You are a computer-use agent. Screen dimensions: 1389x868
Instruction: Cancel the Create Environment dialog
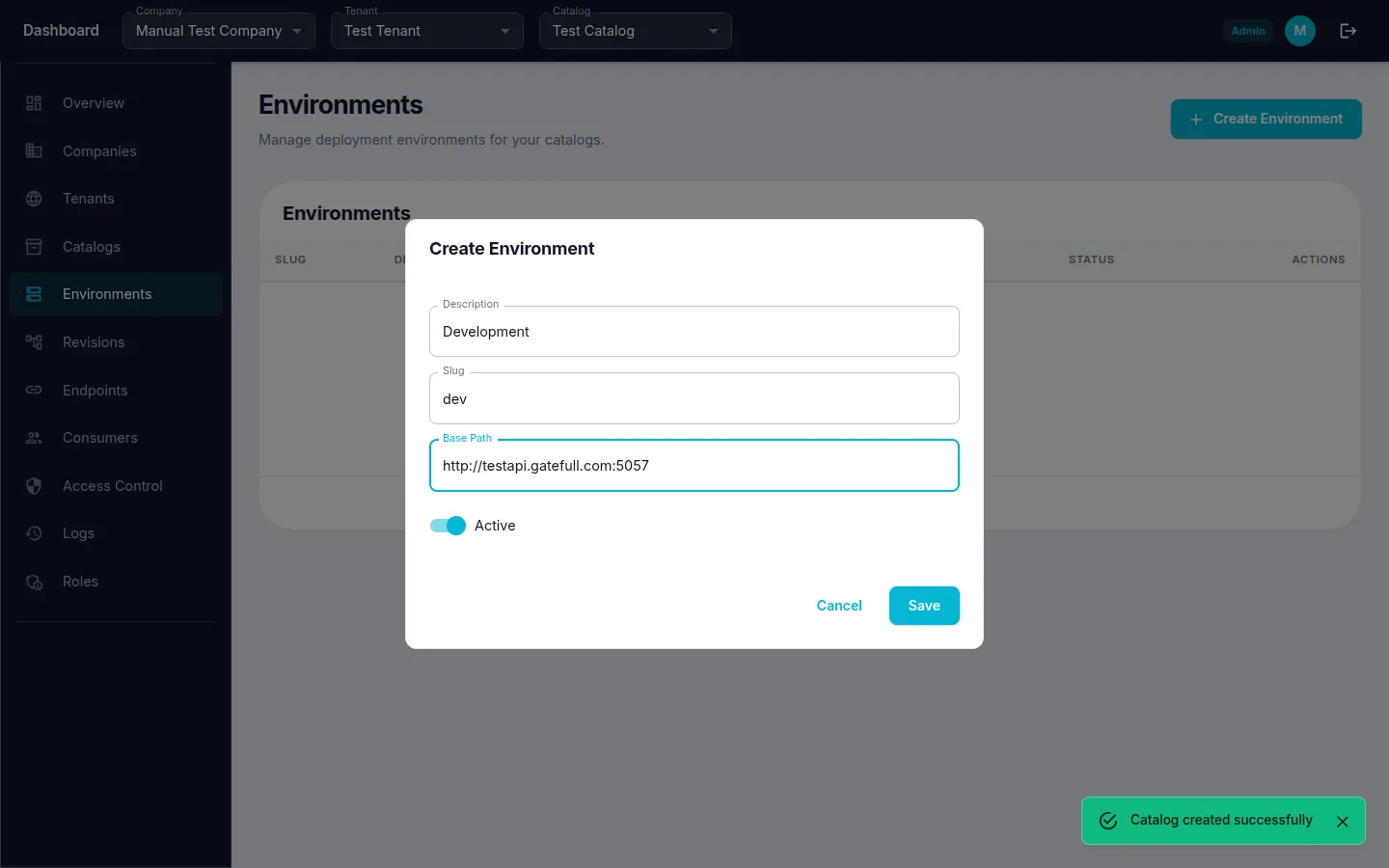[838, 606]
